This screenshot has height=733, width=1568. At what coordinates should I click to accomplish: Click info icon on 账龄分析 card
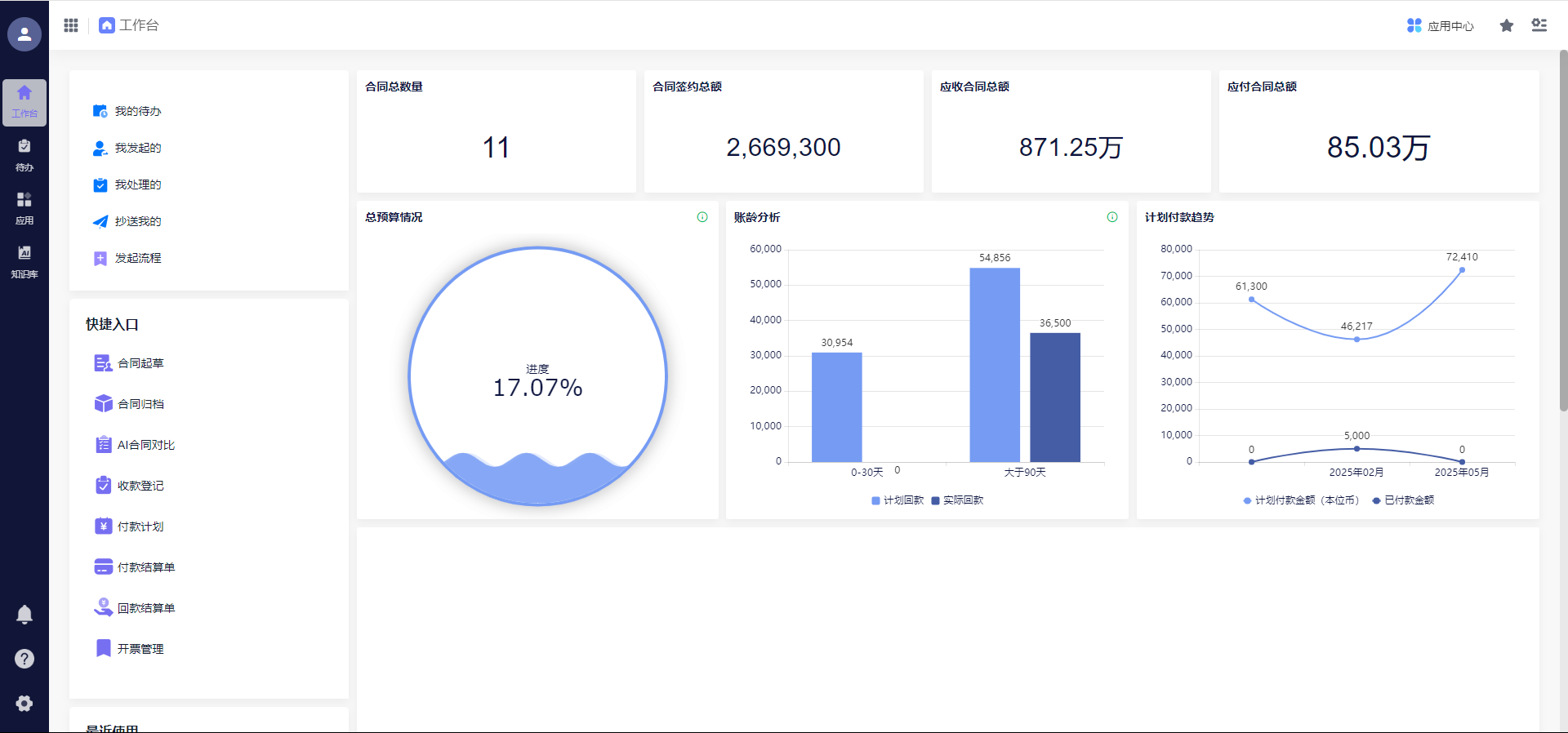pos(1112,217)
